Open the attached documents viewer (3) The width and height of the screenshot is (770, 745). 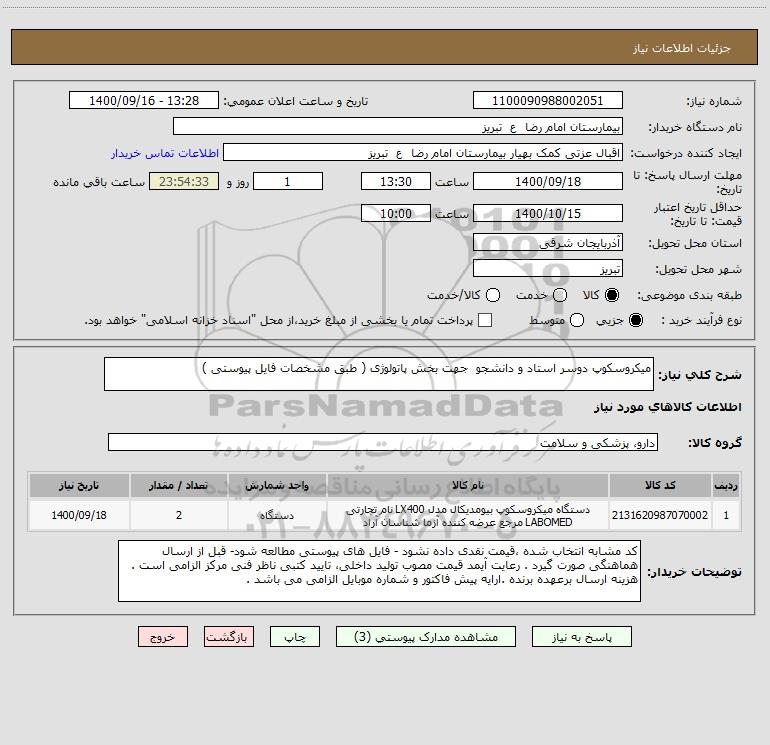point(426,637)
